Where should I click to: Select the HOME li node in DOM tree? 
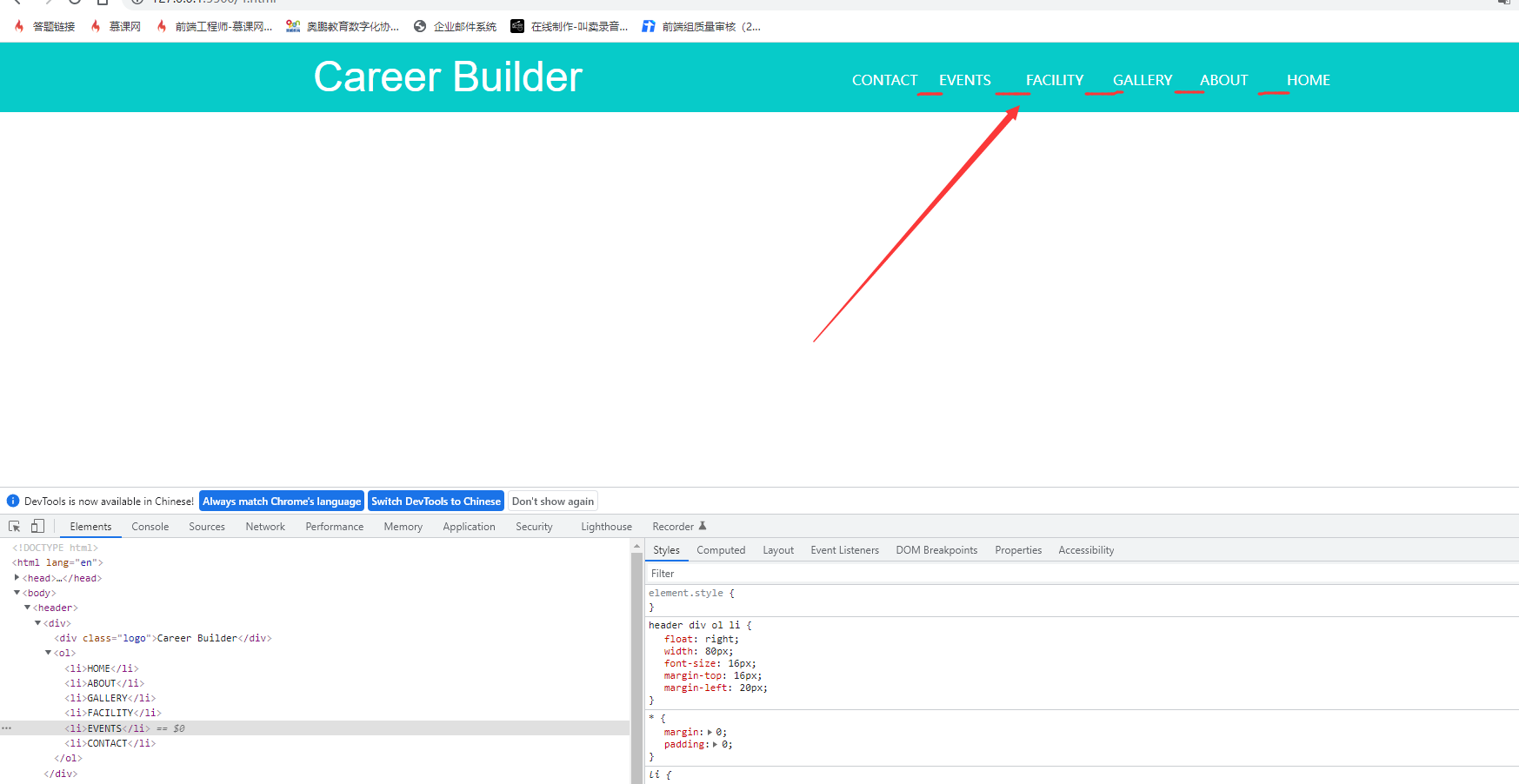pyautogui.click(x=102, y=668)
